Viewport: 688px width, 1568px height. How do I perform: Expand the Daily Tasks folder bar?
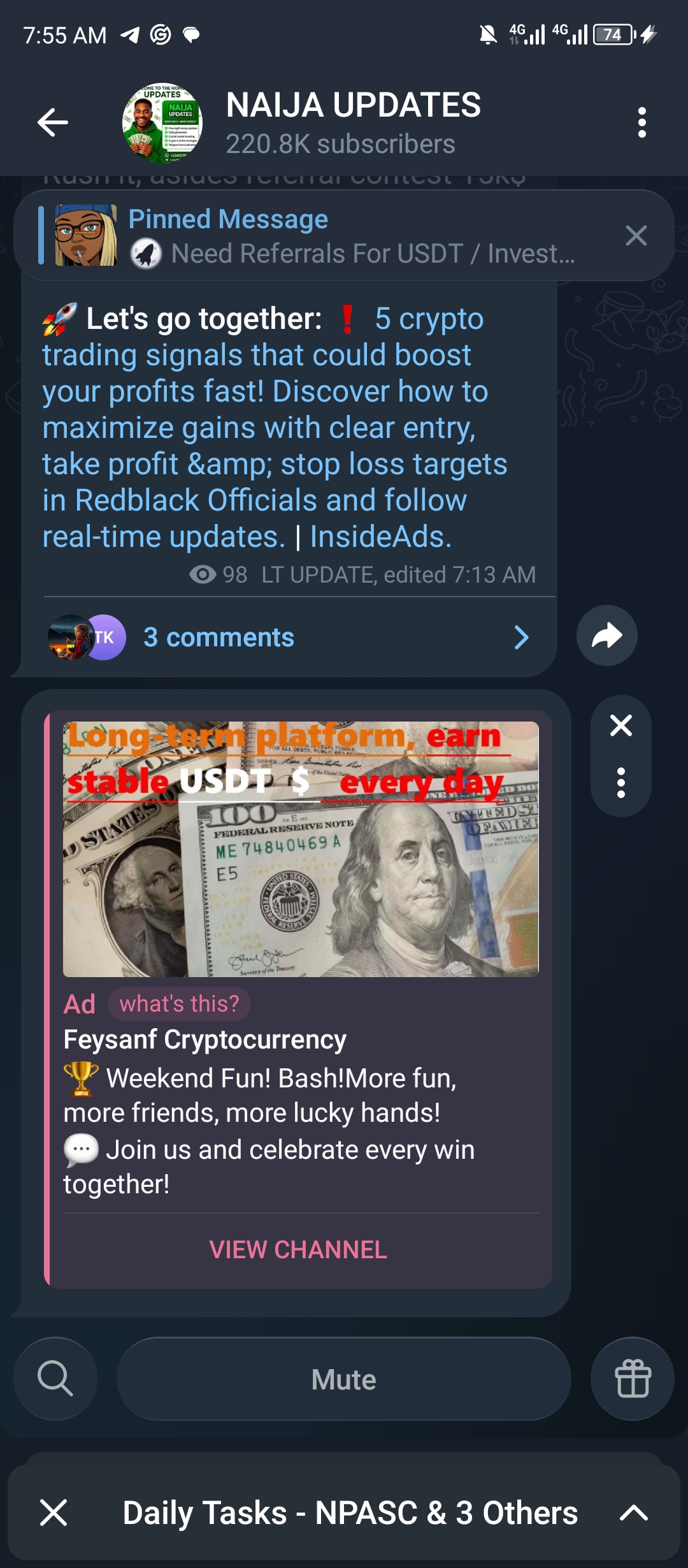tap(634, 1513)
